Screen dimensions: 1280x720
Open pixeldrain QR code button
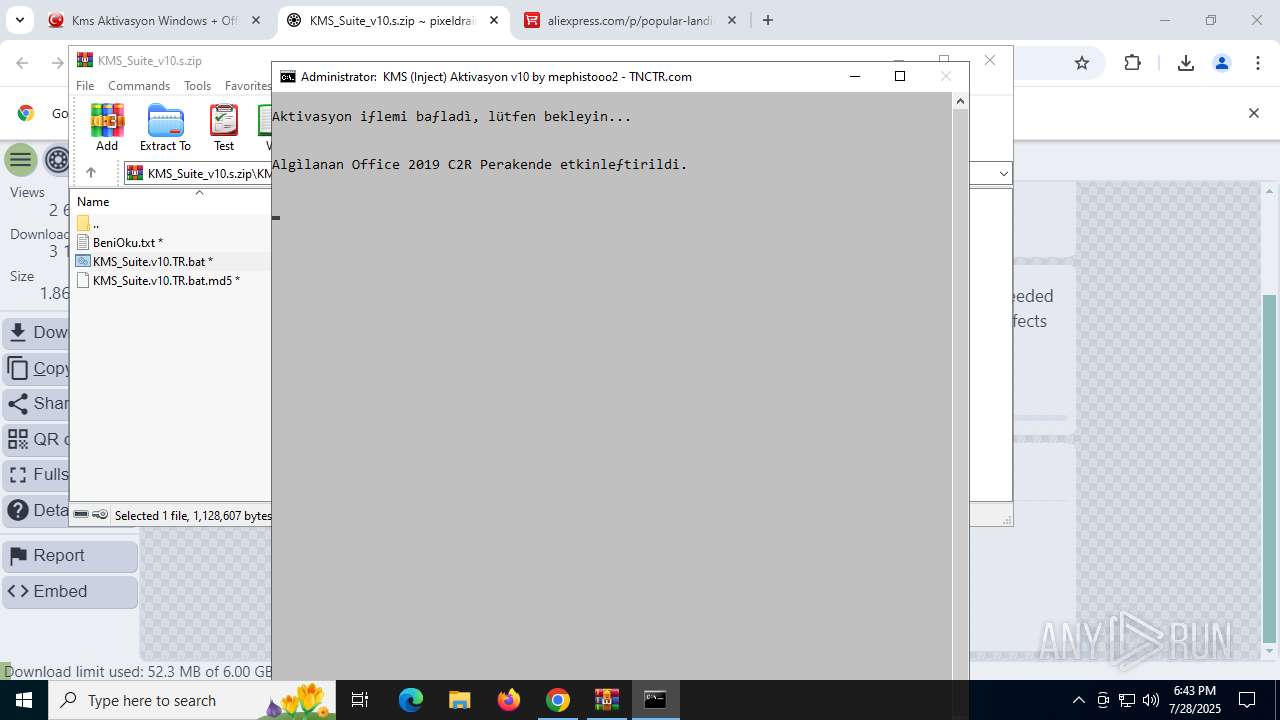click(x=37, y=439)
